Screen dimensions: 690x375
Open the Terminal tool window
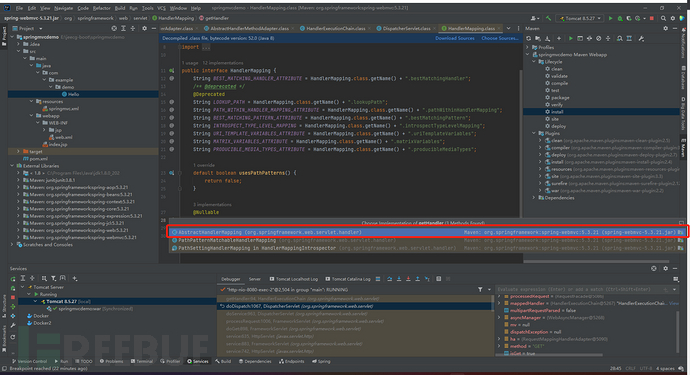142,361
